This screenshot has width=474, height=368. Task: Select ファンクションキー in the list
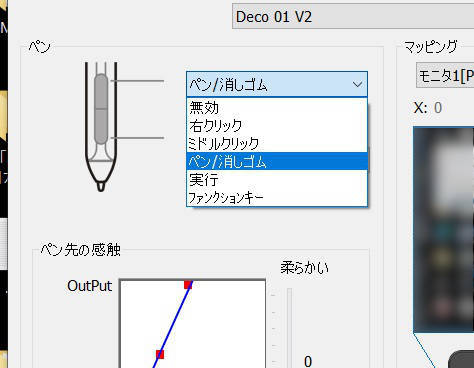click(277, 197)
